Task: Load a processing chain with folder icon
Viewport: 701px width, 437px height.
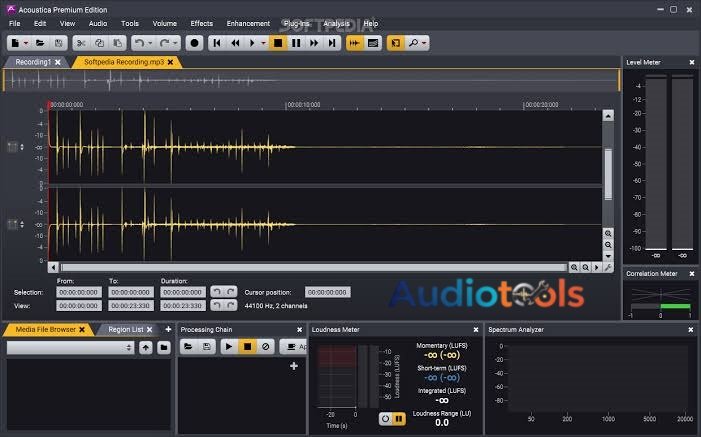Action: pos(188,347)
